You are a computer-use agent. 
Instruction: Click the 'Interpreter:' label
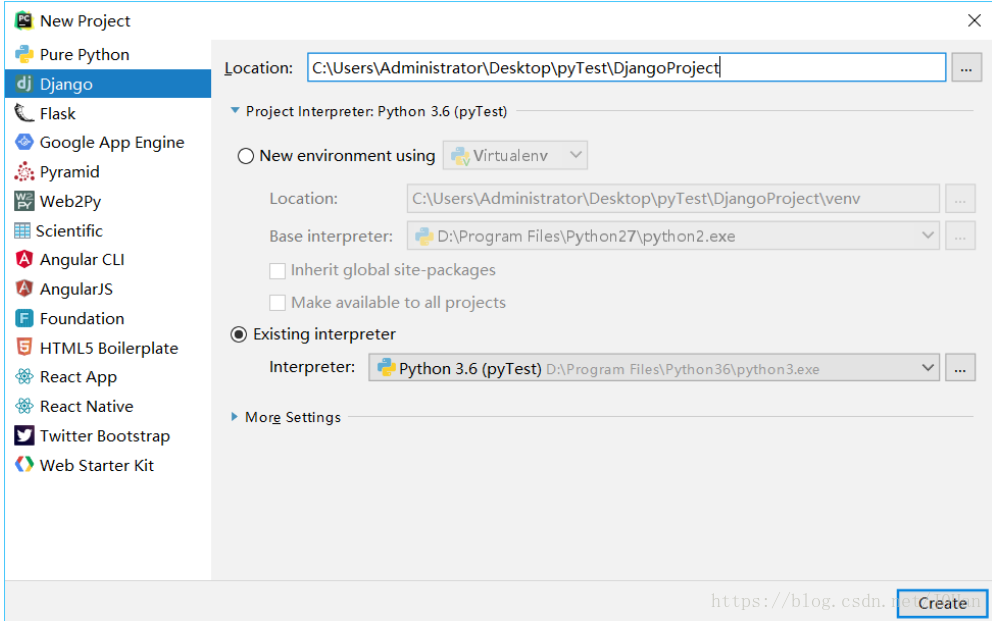coord(312,367)
